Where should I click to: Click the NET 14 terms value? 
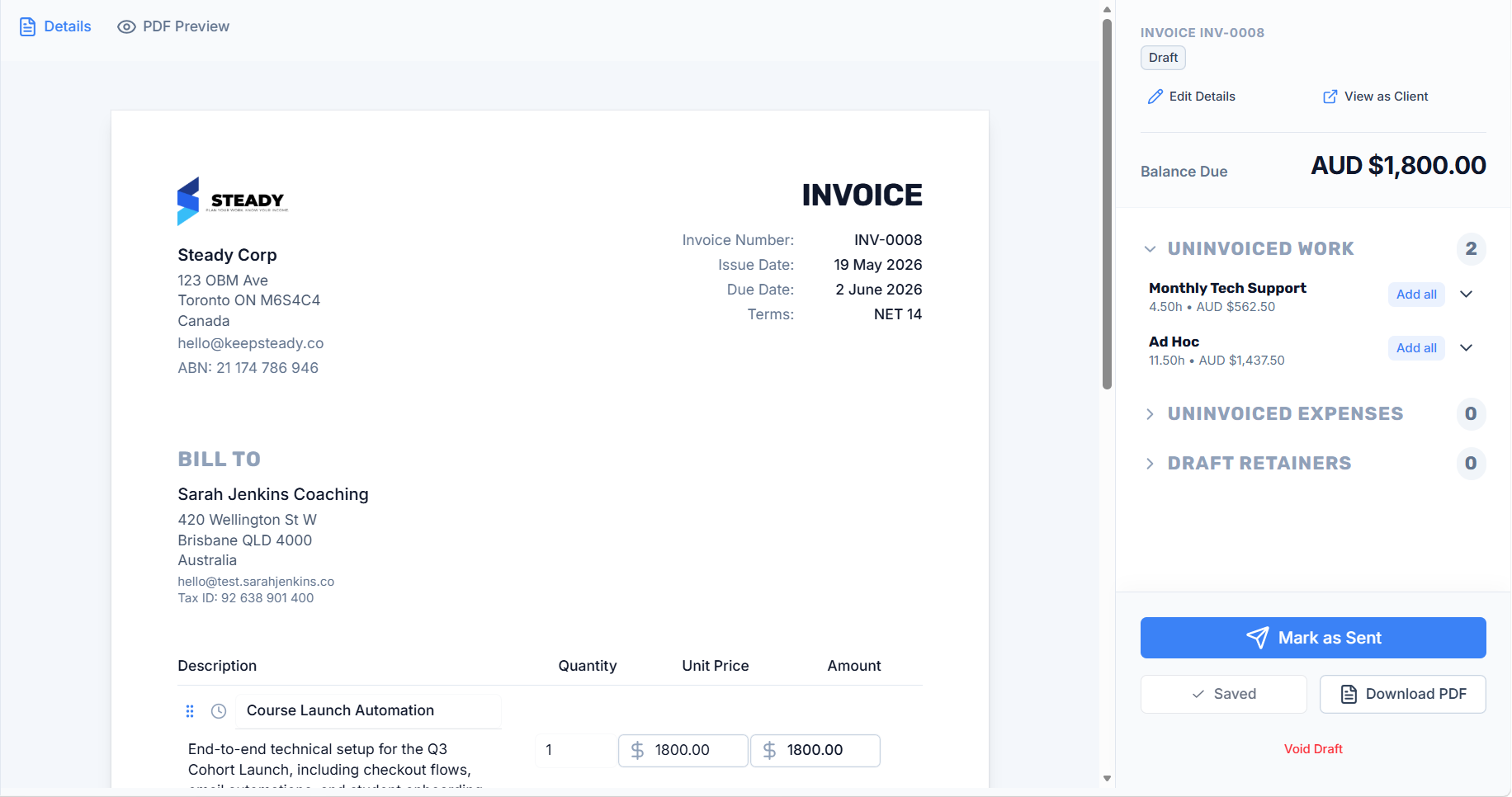[898, 314]
